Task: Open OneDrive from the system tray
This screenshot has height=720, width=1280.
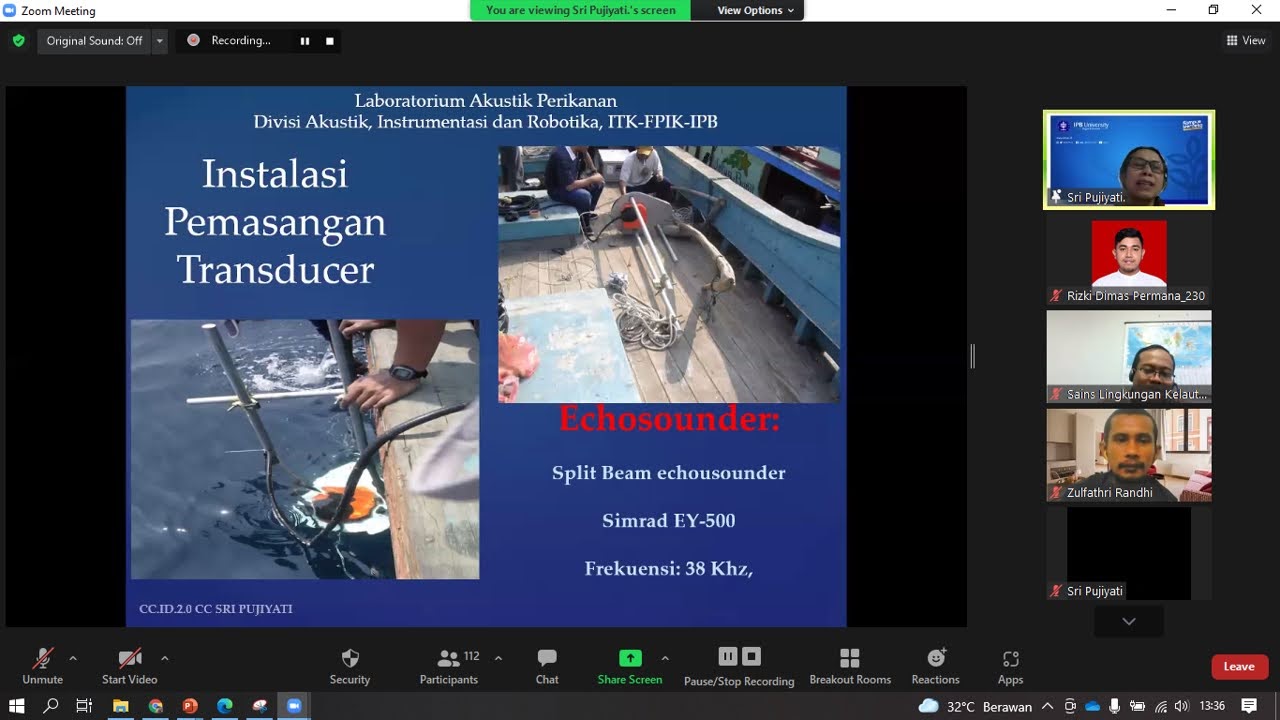Action: pyautogui.click(x=1092, y=706)
